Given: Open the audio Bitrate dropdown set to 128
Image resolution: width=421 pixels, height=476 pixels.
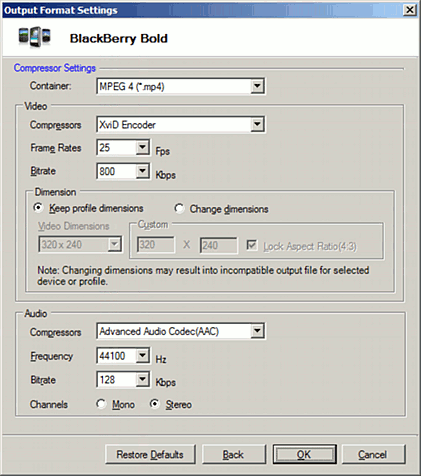Looking at the screenshot, I should (x=123, y=380).
